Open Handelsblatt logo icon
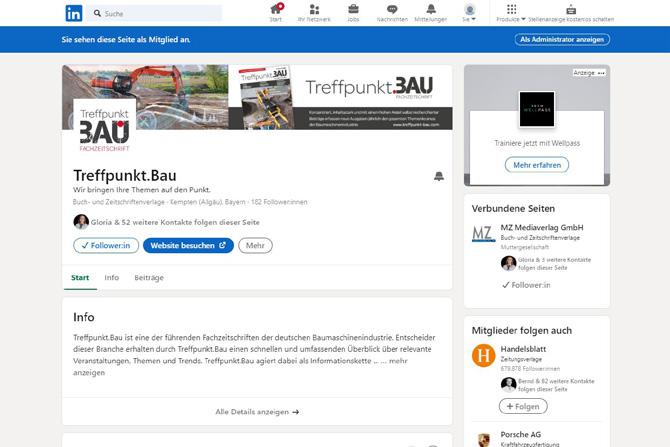 click(x=483, y=356)
